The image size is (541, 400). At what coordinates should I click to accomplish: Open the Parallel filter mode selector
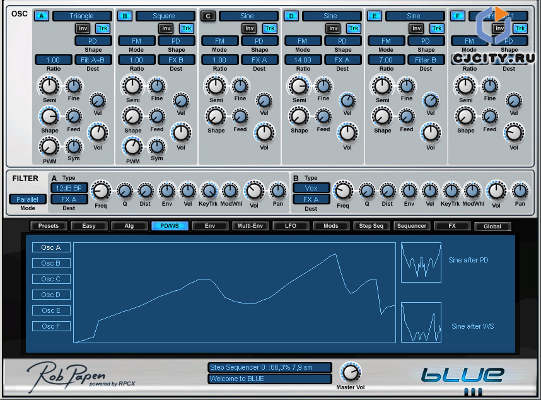28,199
